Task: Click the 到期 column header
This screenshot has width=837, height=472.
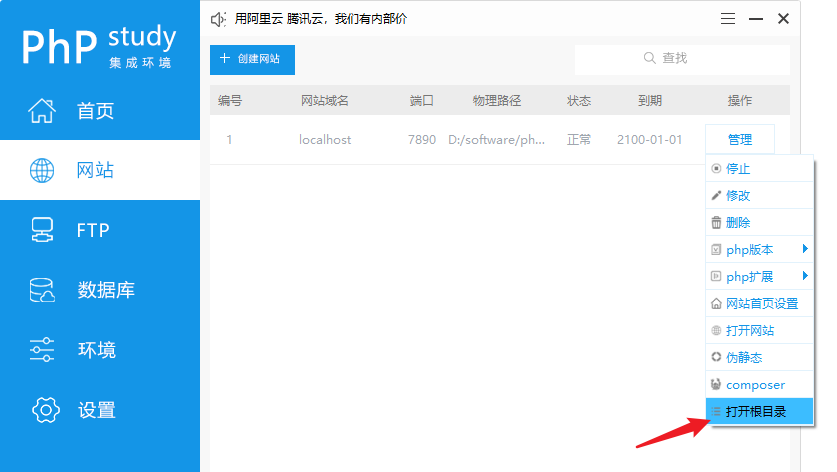Action: (x=650, y=100)
